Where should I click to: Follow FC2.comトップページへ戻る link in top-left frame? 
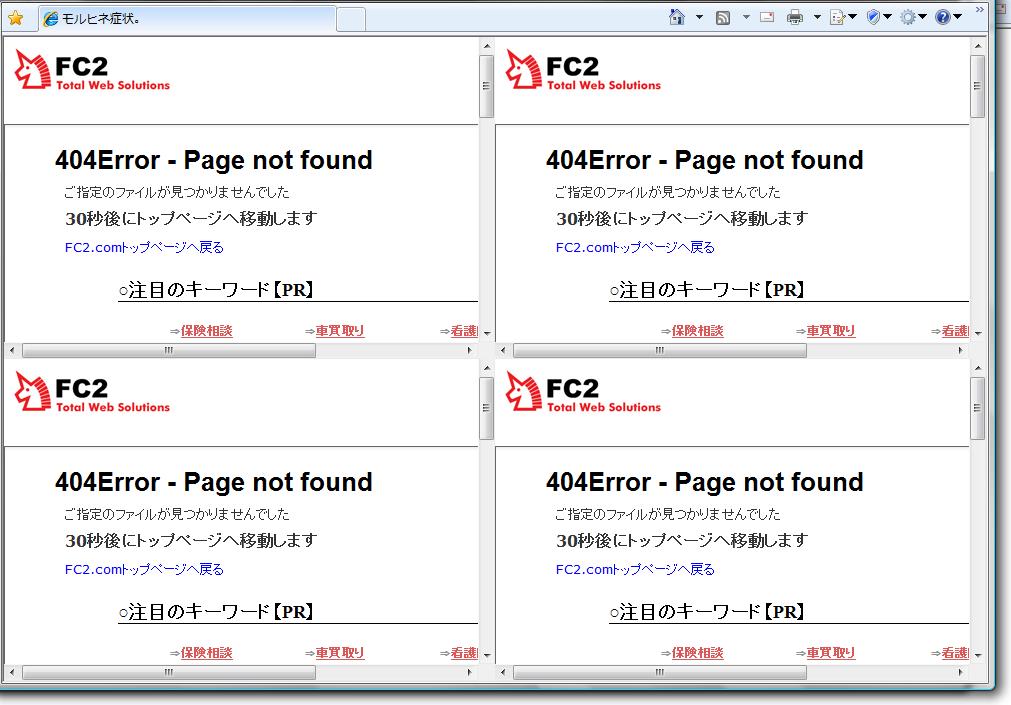pos(144,247)
